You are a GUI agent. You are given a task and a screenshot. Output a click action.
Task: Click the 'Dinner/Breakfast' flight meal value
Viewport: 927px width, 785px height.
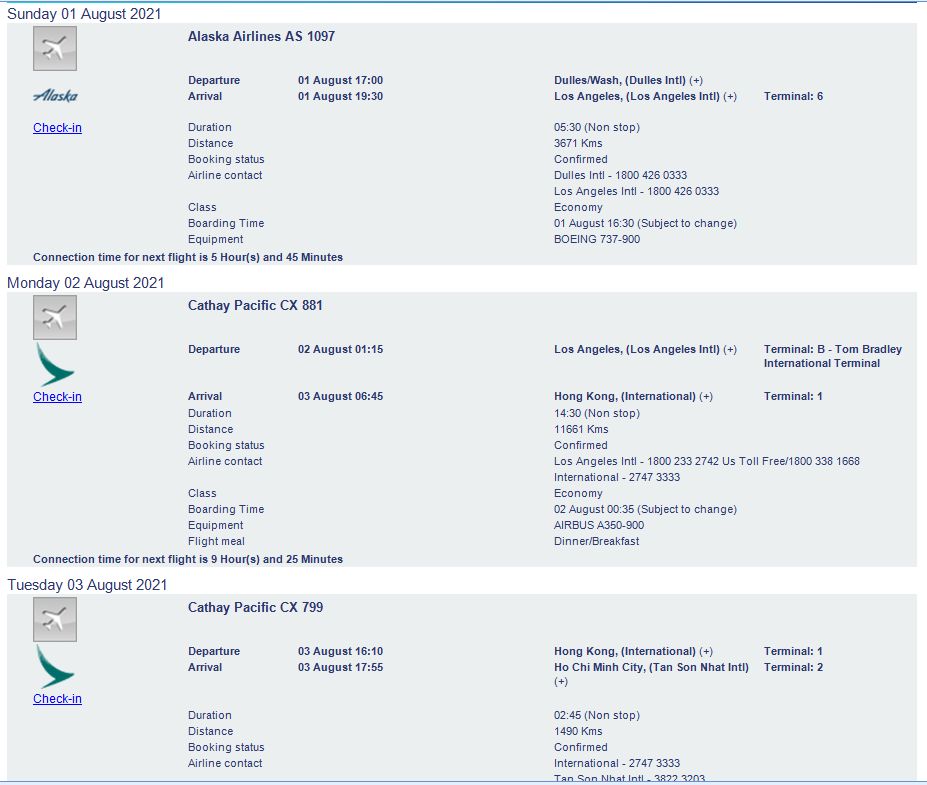click(597, 541)
